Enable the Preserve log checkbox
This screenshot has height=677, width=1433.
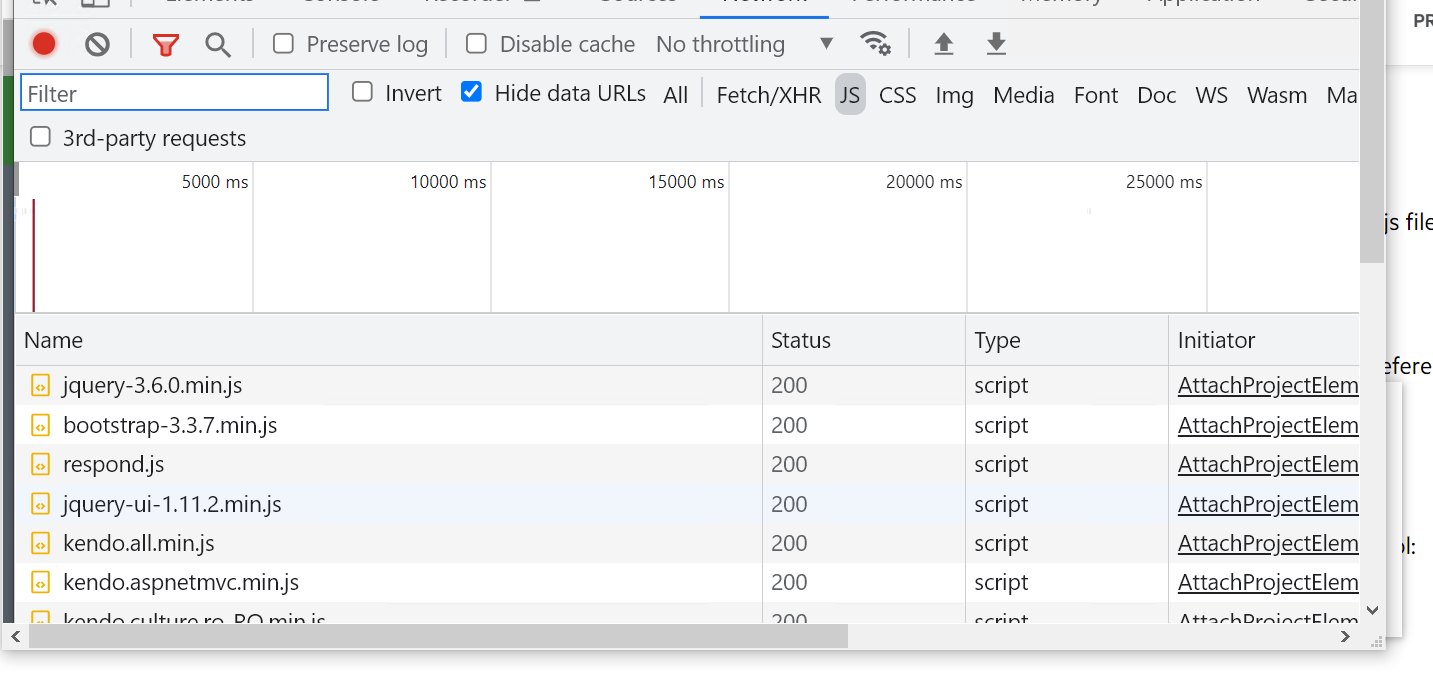(x=284, y=44)
